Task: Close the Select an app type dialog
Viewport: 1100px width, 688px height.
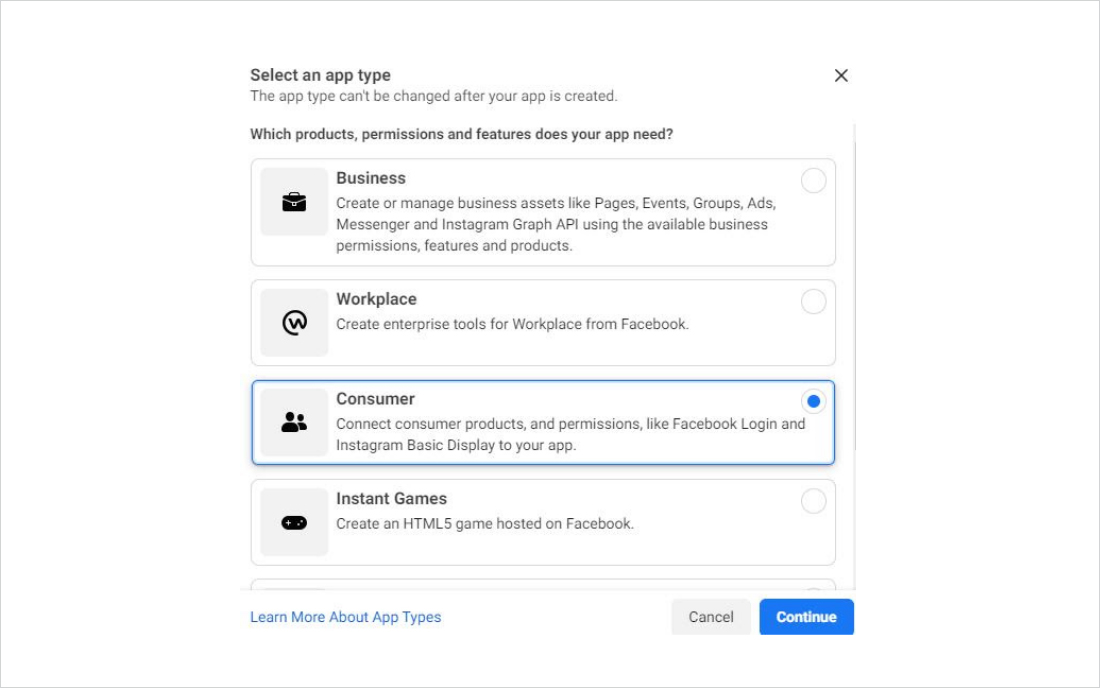Action: pos(841,76)
